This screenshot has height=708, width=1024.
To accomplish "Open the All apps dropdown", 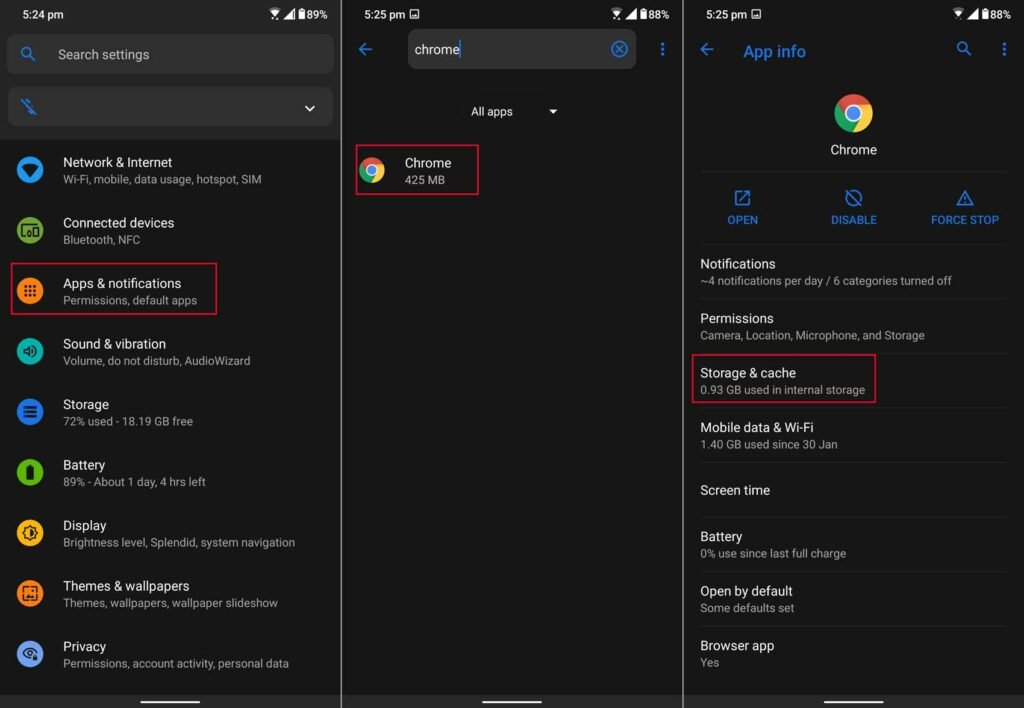I will tap(513, 112).
